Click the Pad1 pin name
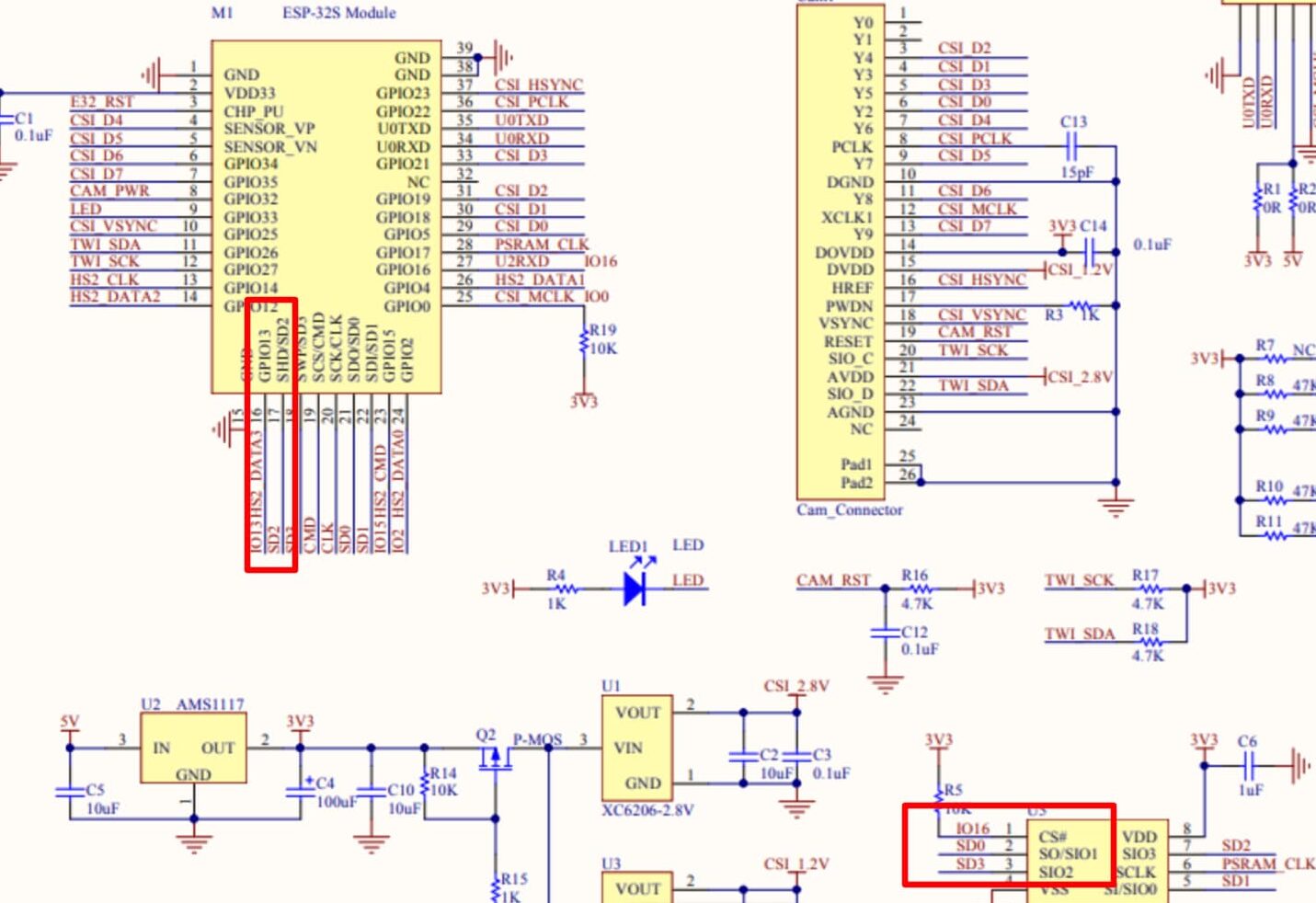Viewport: 1316px width, 903px height. pos(856,464)
